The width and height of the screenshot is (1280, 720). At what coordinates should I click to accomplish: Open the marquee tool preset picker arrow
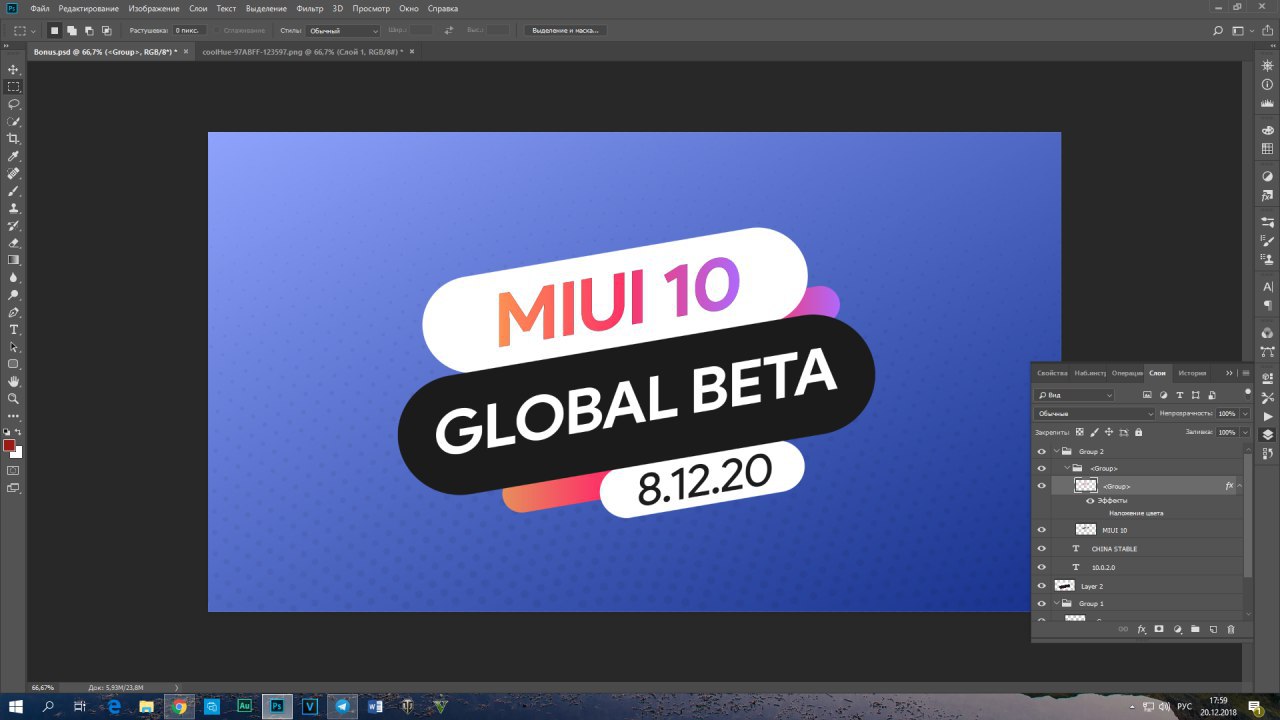pos(32,31)
